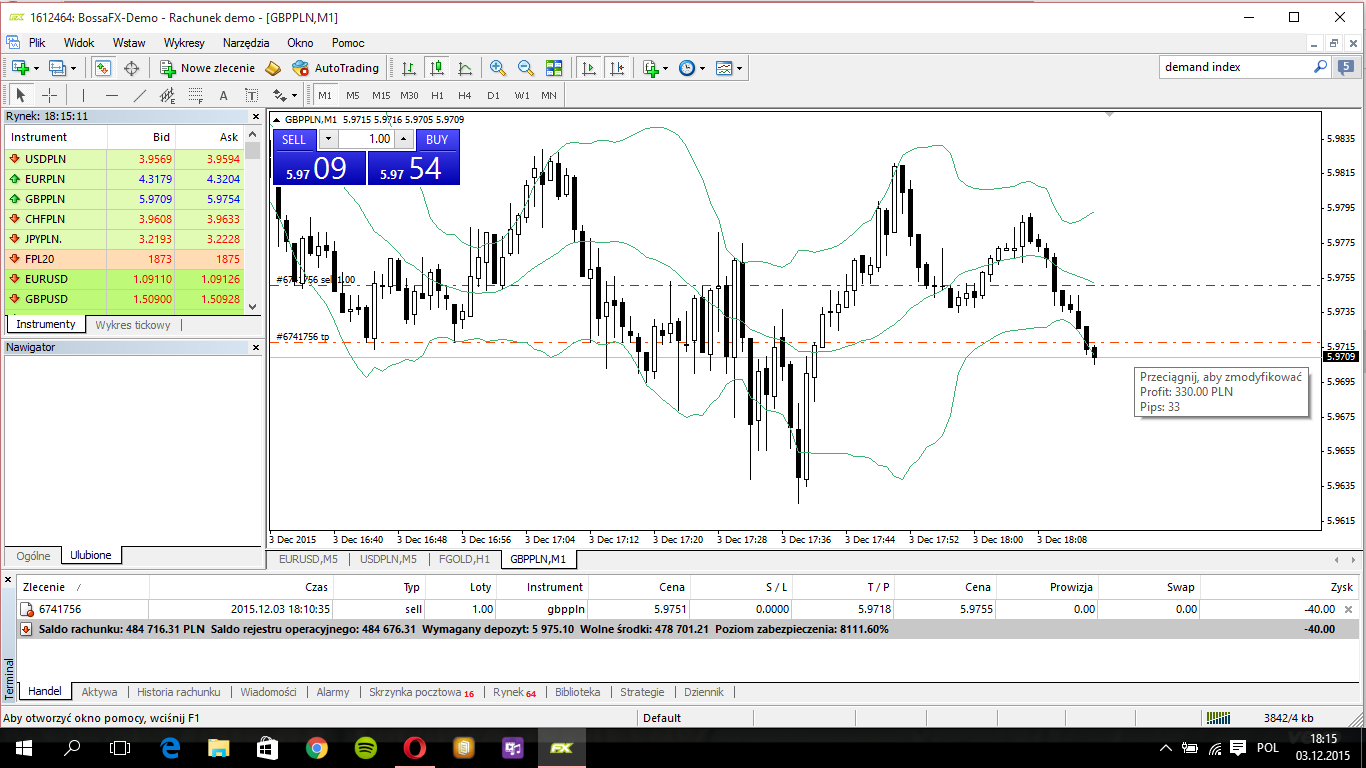
Task: Set timeframe to M30
Action: [409, 95]
